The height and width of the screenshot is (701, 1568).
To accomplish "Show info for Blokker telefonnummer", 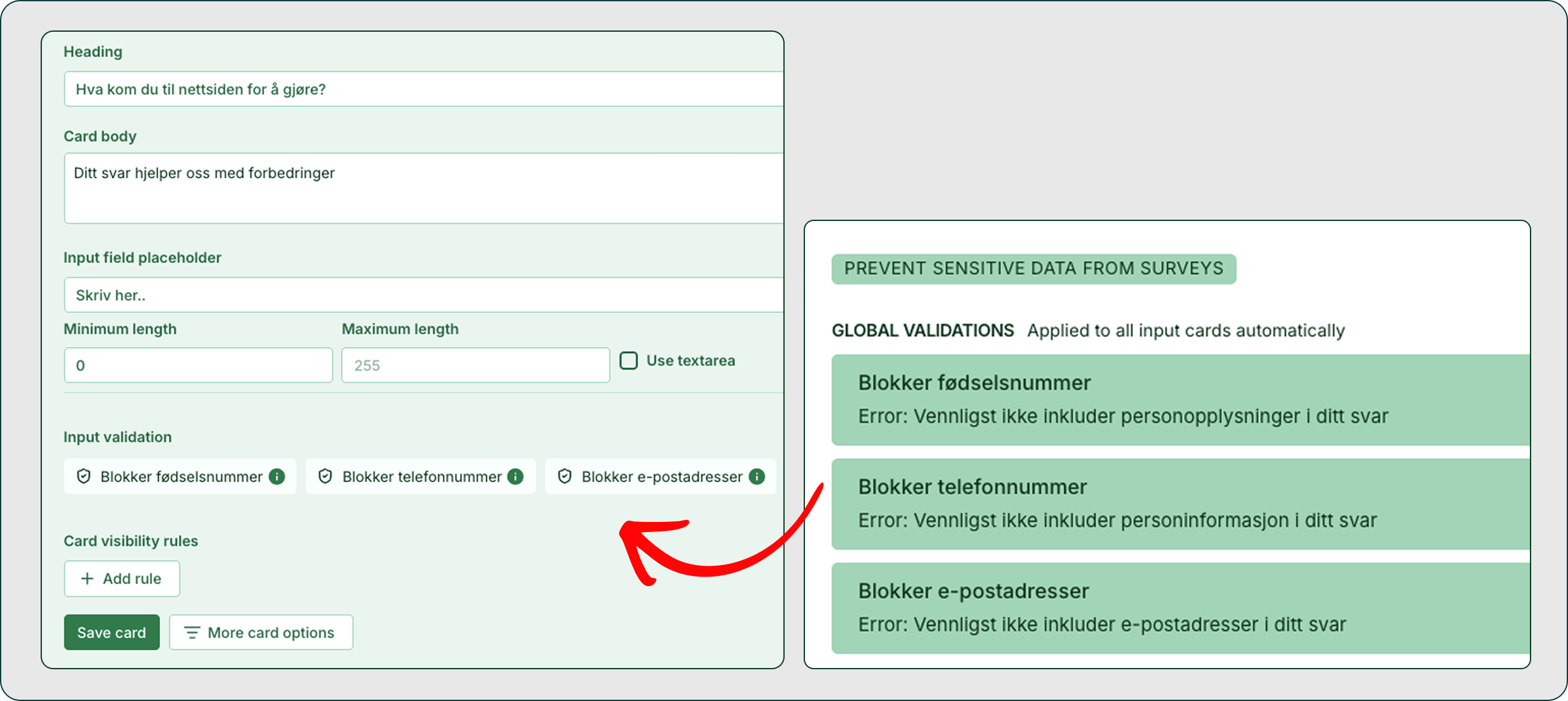I will point(515,476).
